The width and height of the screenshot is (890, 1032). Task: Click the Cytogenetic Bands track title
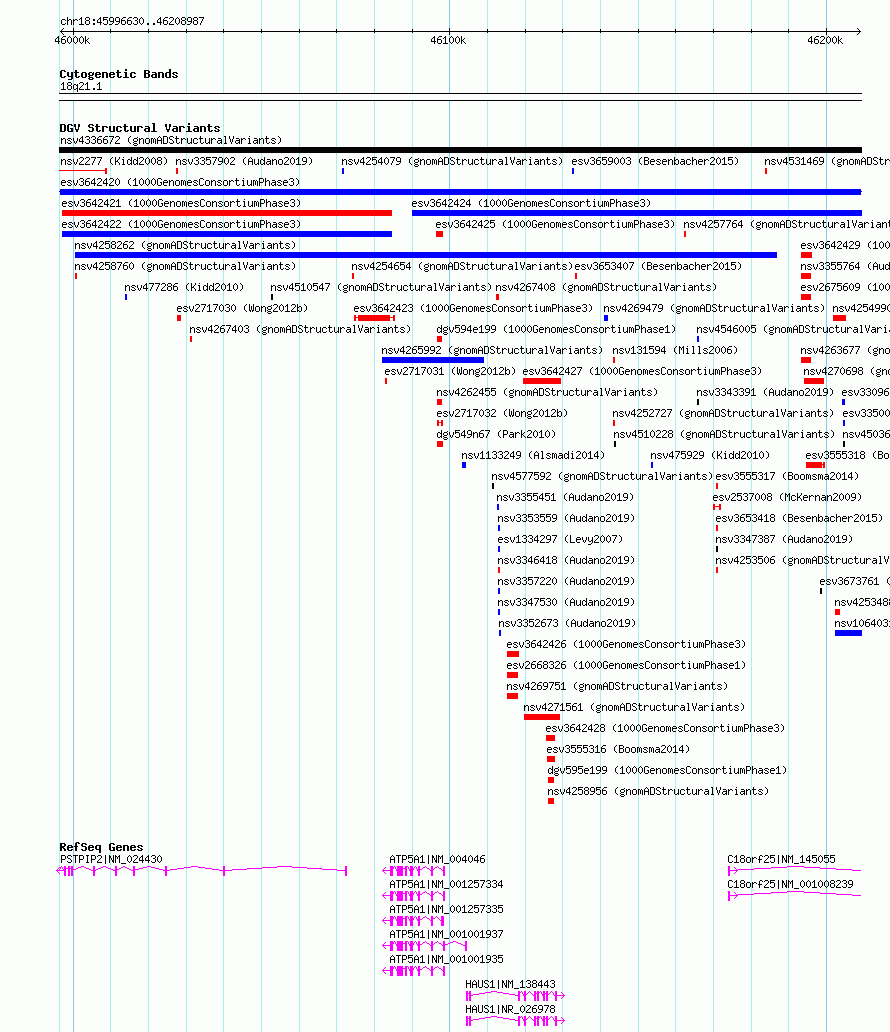(118, 74)
